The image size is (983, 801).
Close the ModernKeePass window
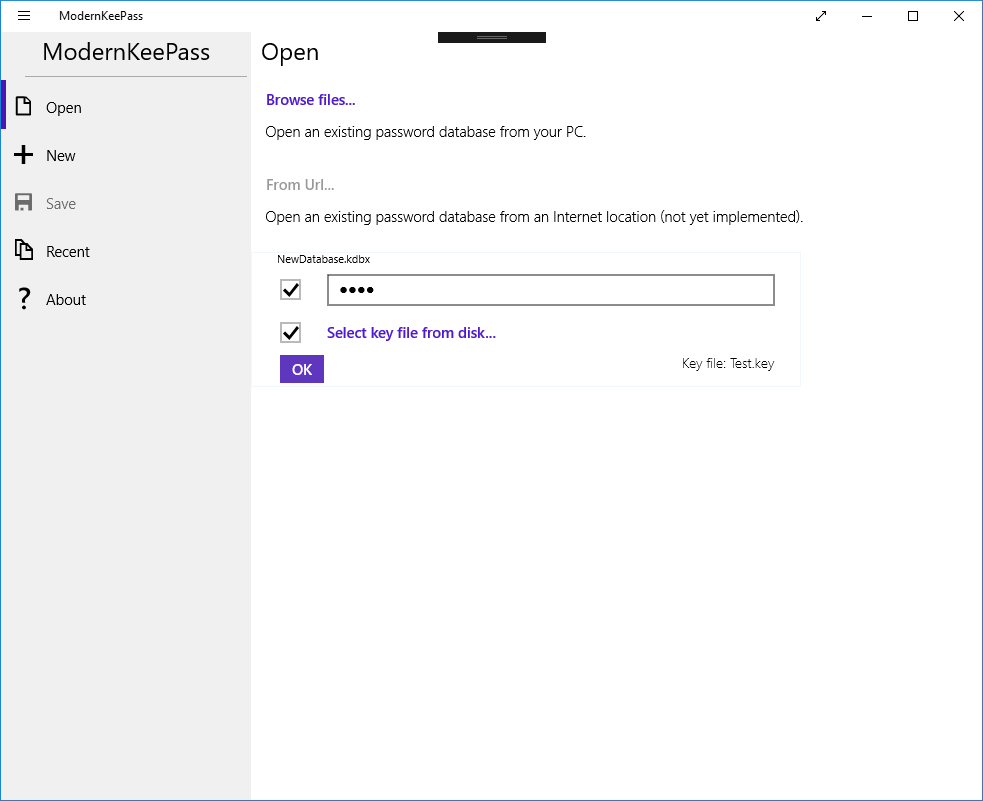[x=959, y=16]
